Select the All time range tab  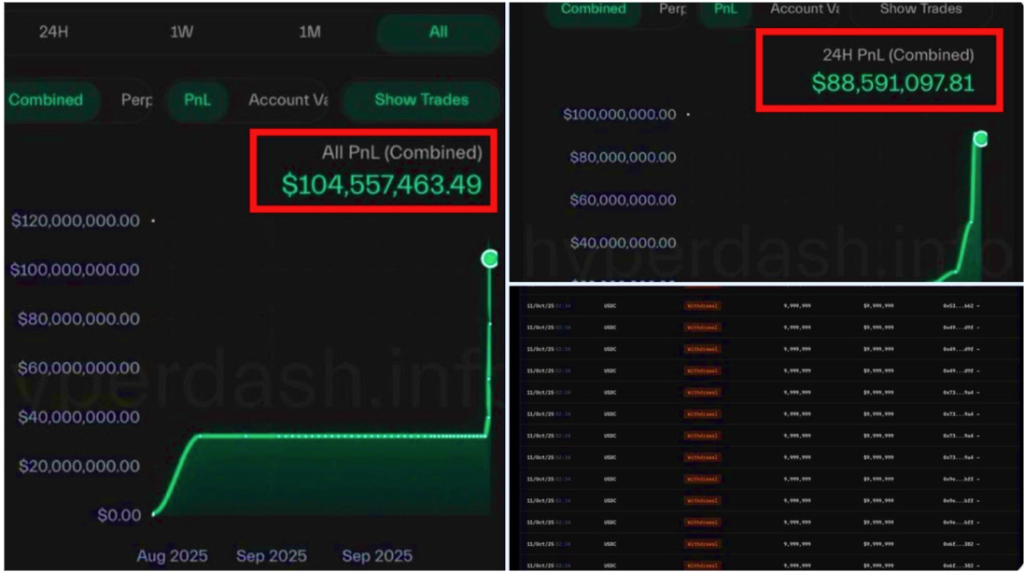438,32
